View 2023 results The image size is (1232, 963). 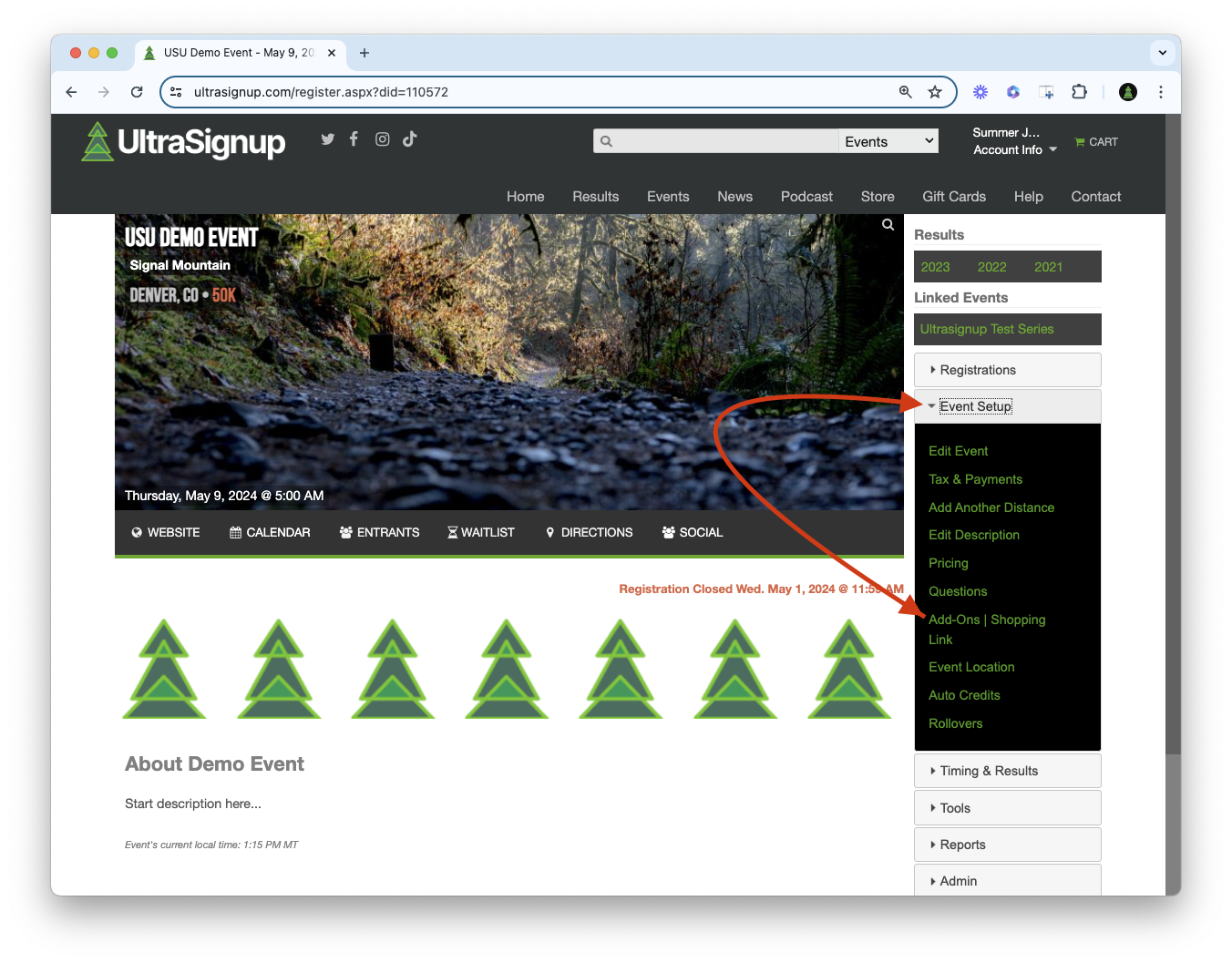(x=935, y=267)
